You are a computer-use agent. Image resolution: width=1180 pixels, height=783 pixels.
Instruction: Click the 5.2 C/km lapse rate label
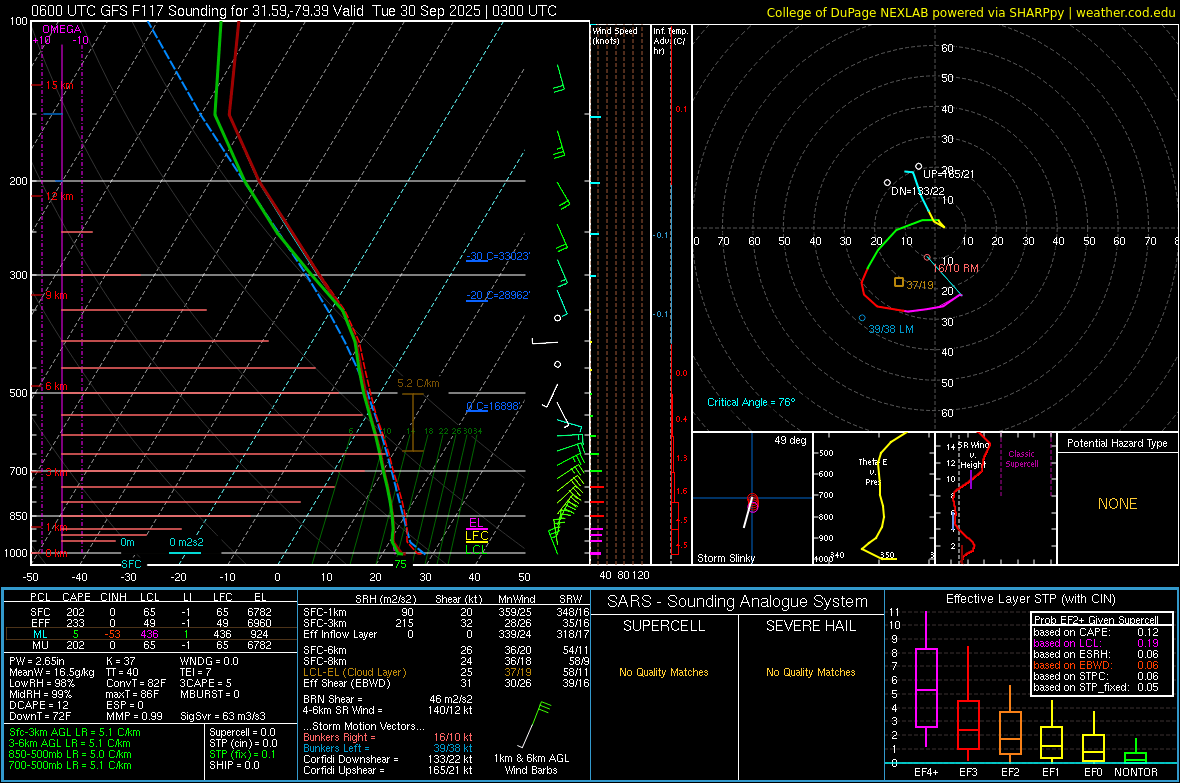tap(418, 383)
